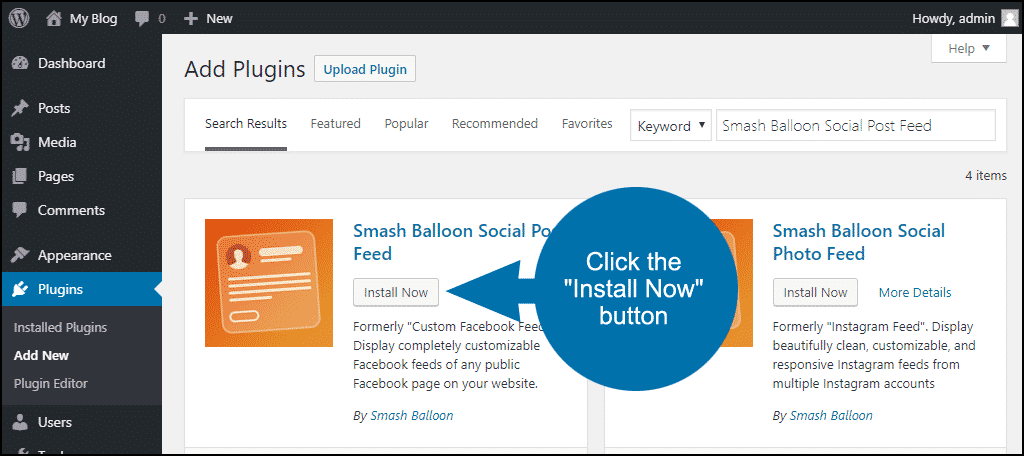Switch to the Favorites tab
Screen dimensions: 1024x456
587,123
